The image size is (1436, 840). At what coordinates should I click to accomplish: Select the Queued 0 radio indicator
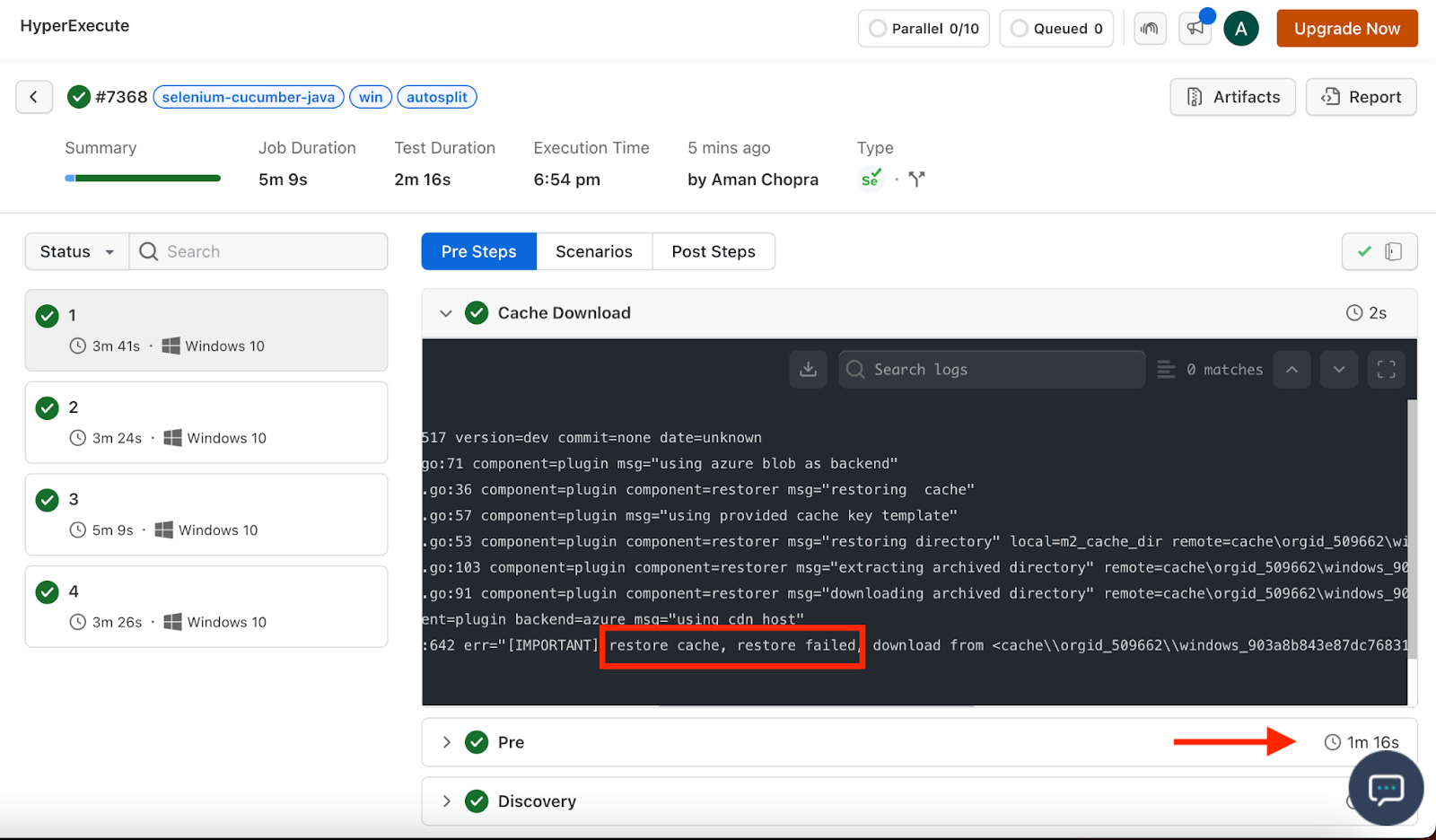coord(1019,28)
